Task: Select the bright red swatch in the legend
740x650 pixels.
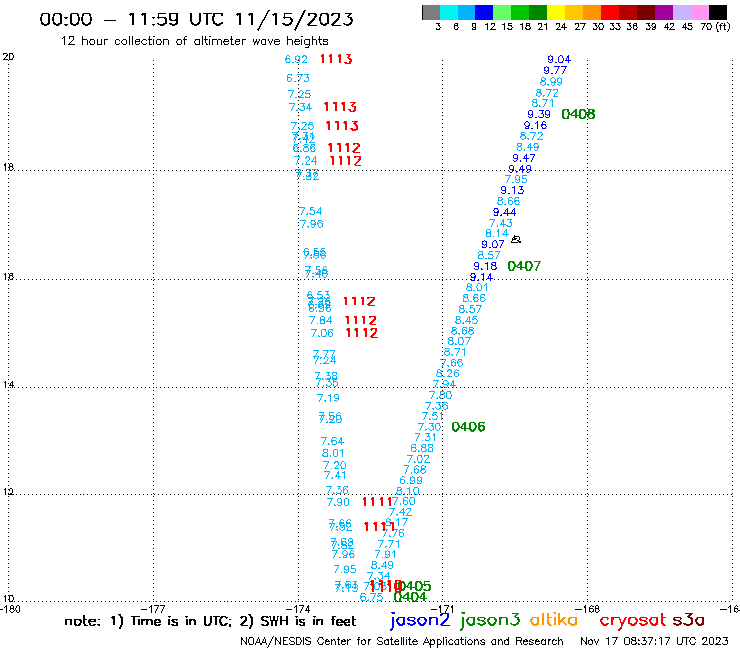Action: pos(610,12)
